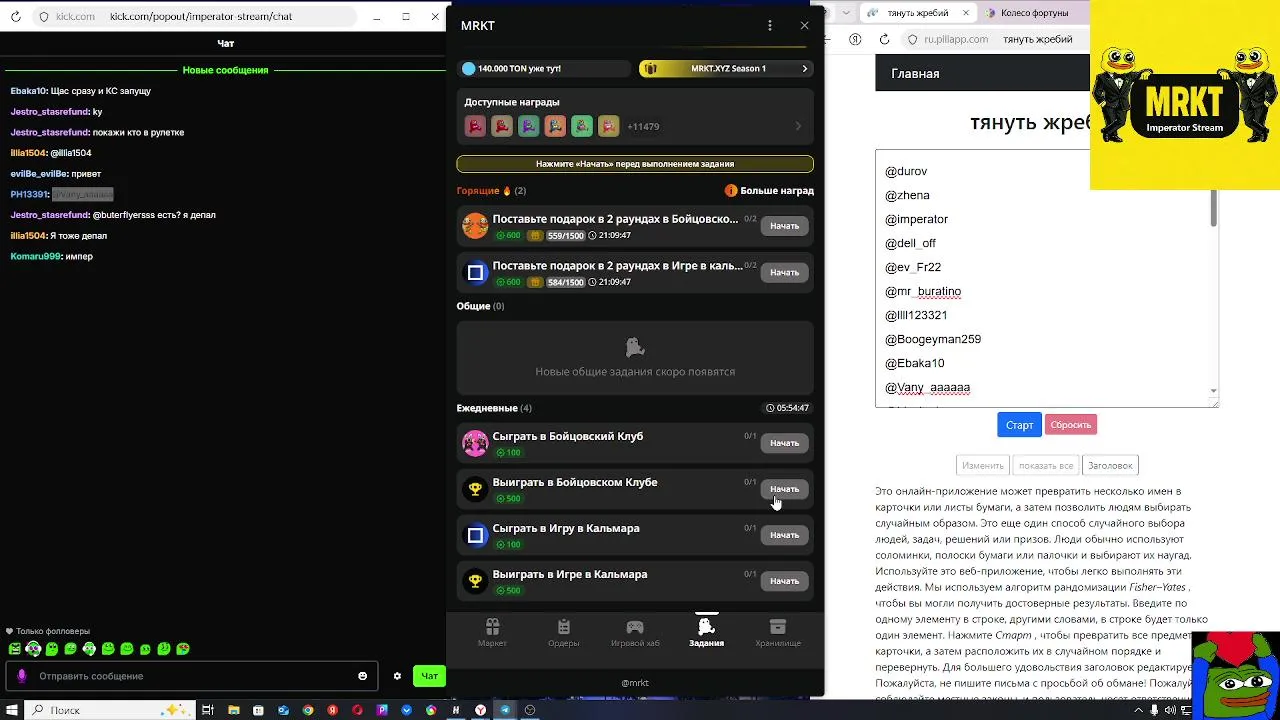Open MRKT three-dot options menu
Viewport: 1280px width, 720px height.
tap(769, 26)
